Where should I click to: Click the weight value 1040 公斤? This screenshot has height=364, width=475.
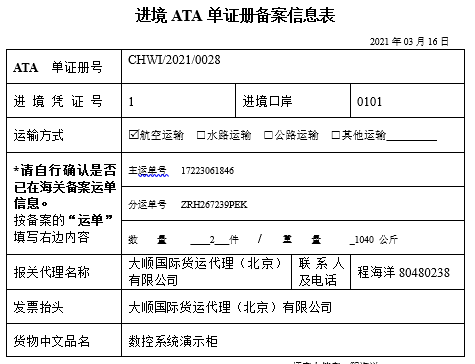[x=374, y=239]
